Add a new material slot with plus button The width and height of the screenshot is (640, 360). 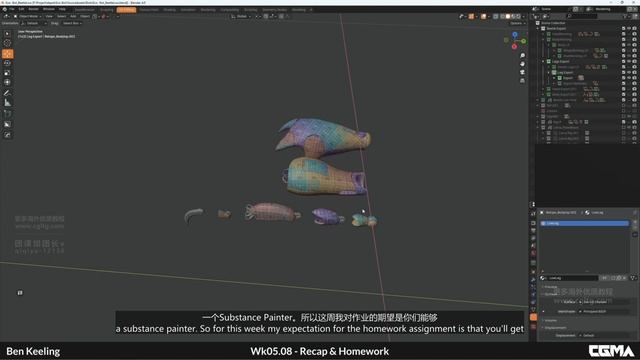tap(635, 222)
